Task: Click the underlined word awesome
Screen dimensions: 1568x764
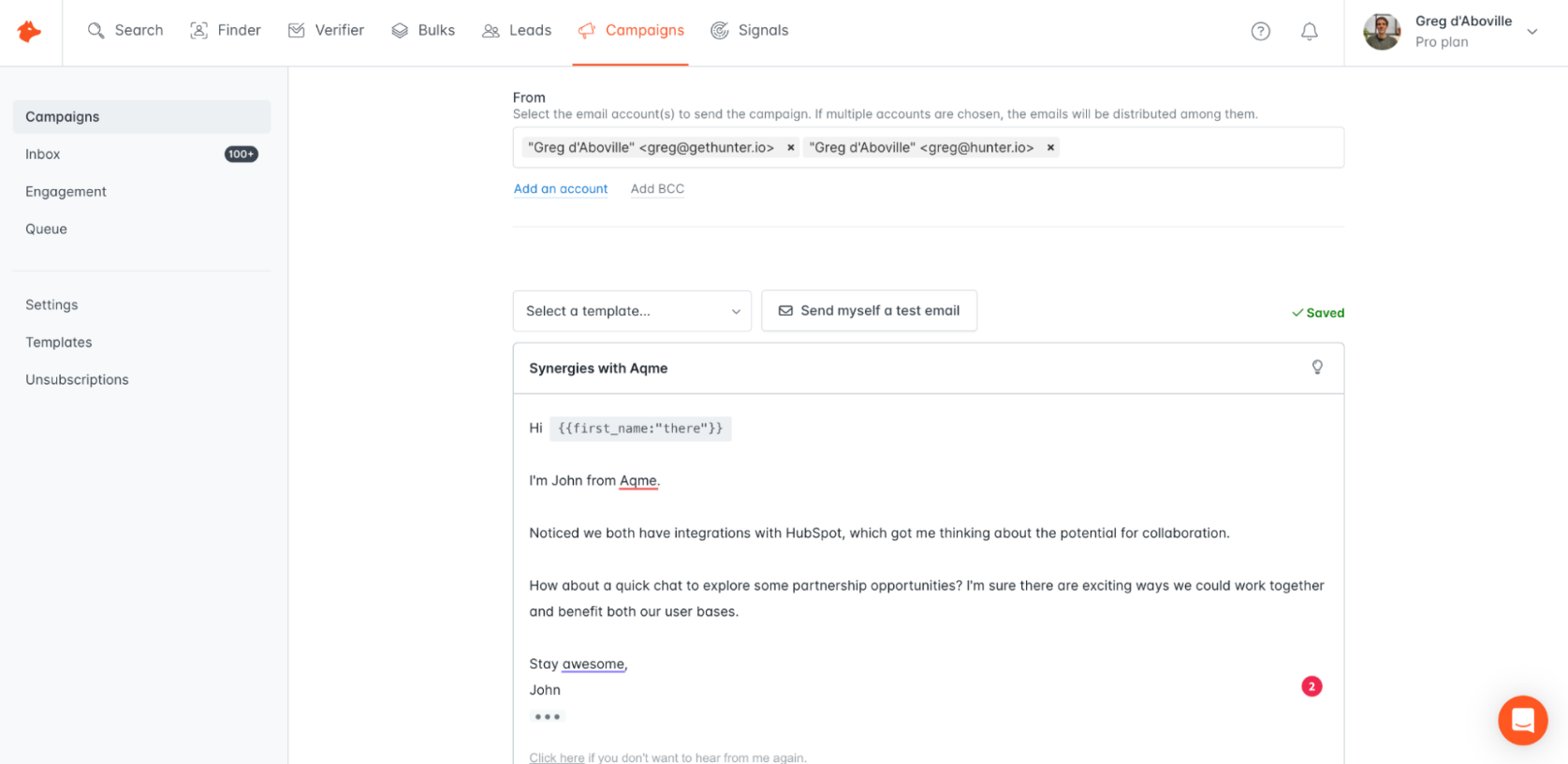Action: coord(593,664)
